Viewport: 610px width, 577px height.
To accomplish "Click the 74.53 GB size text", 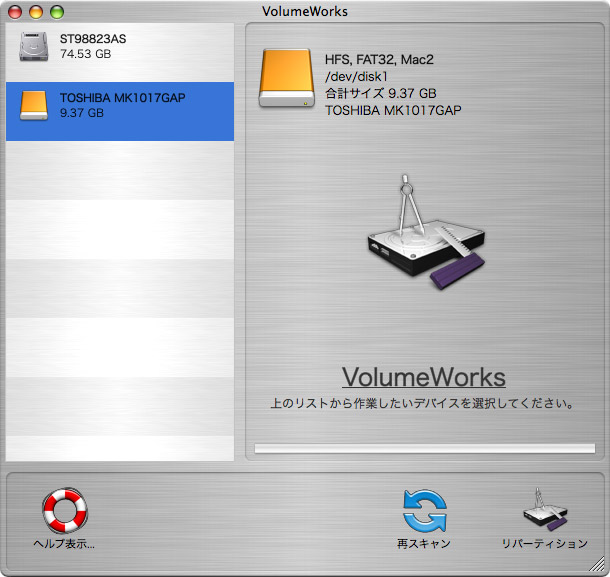I will point(86,54).
